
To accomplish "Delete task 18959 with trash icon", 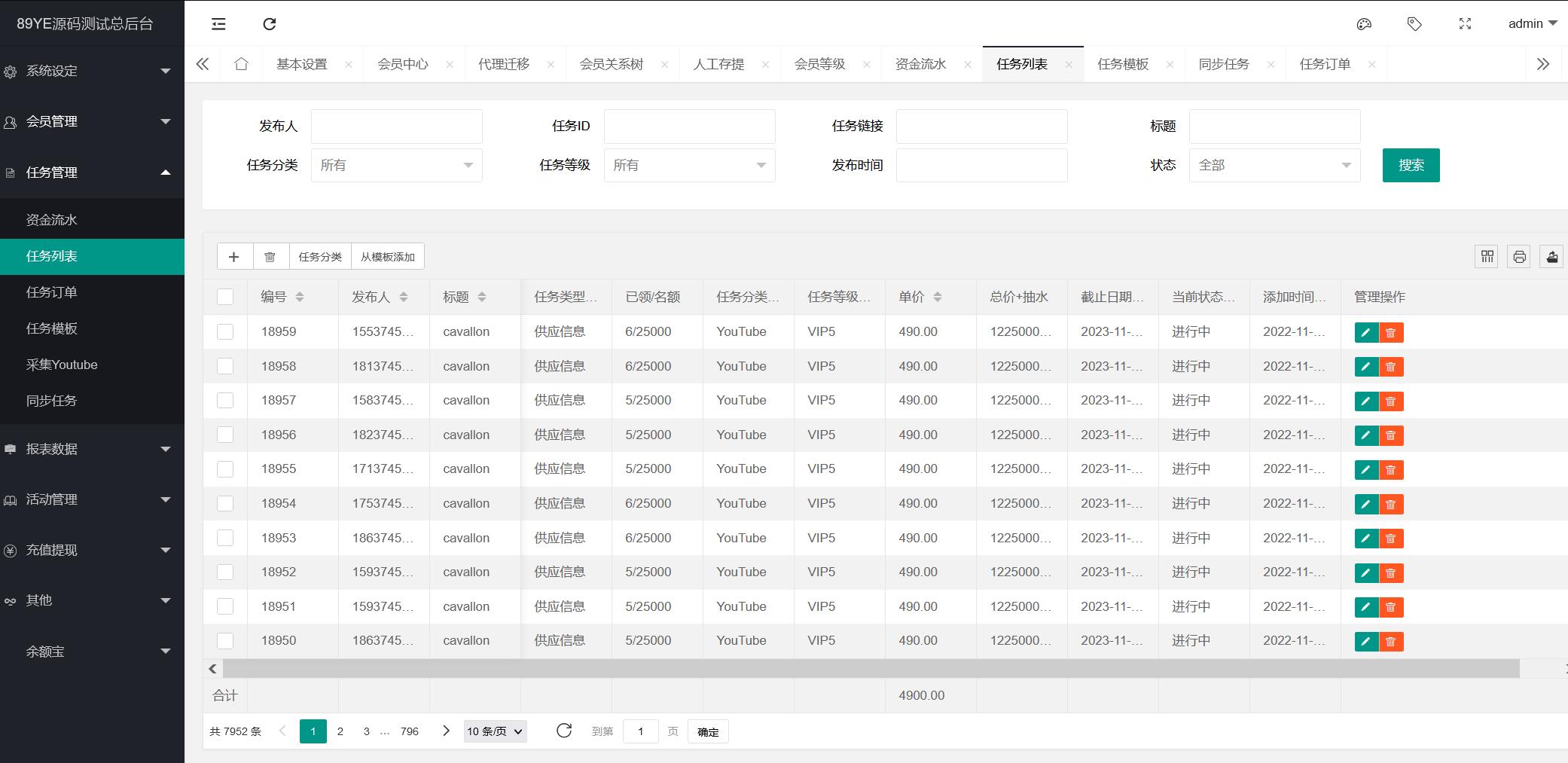I will tap(1391, 332).
